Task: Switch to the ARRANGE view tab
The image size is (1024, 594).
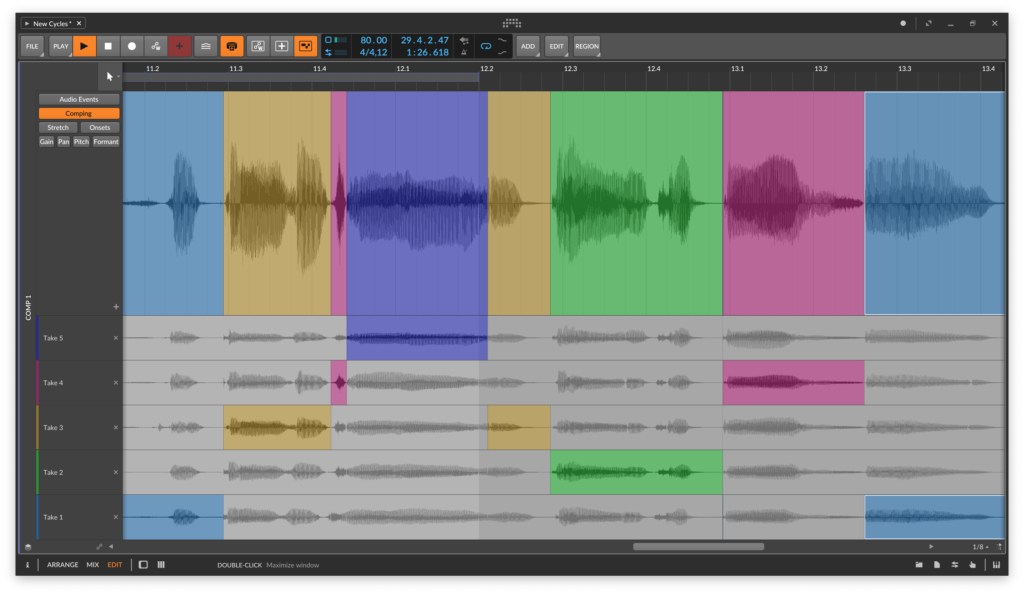Action: [62, 564]
